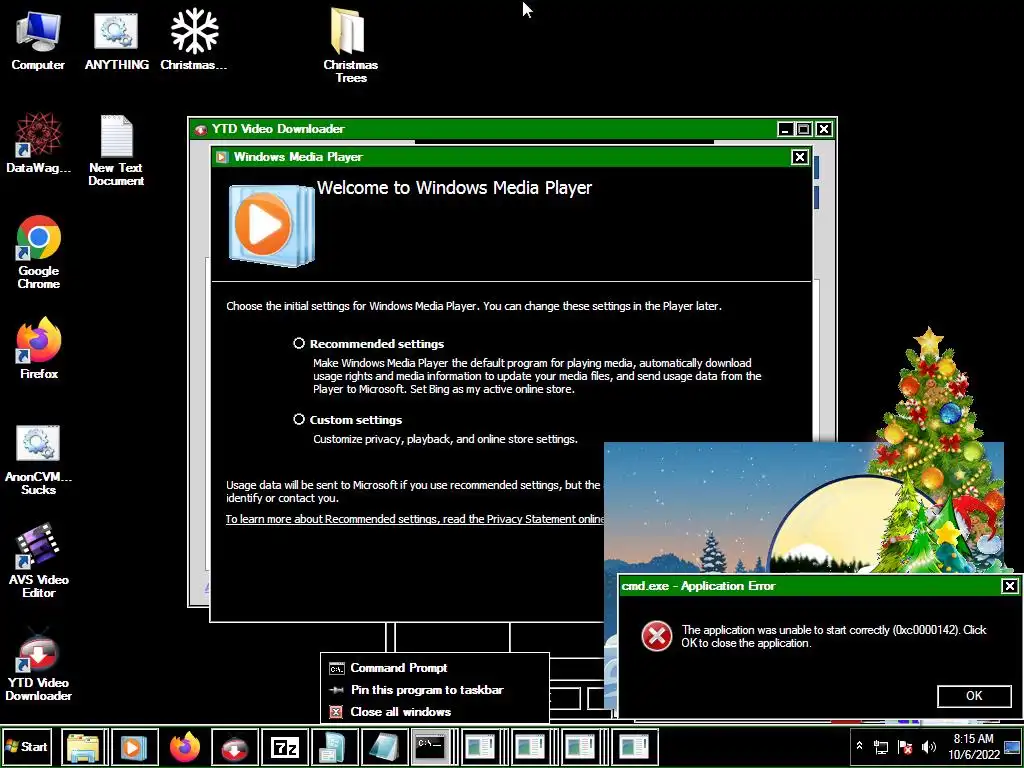The image size is (1024, 768).
Task: Click the 7-Zip taskbar icon
Action: [x=285, y=746]
